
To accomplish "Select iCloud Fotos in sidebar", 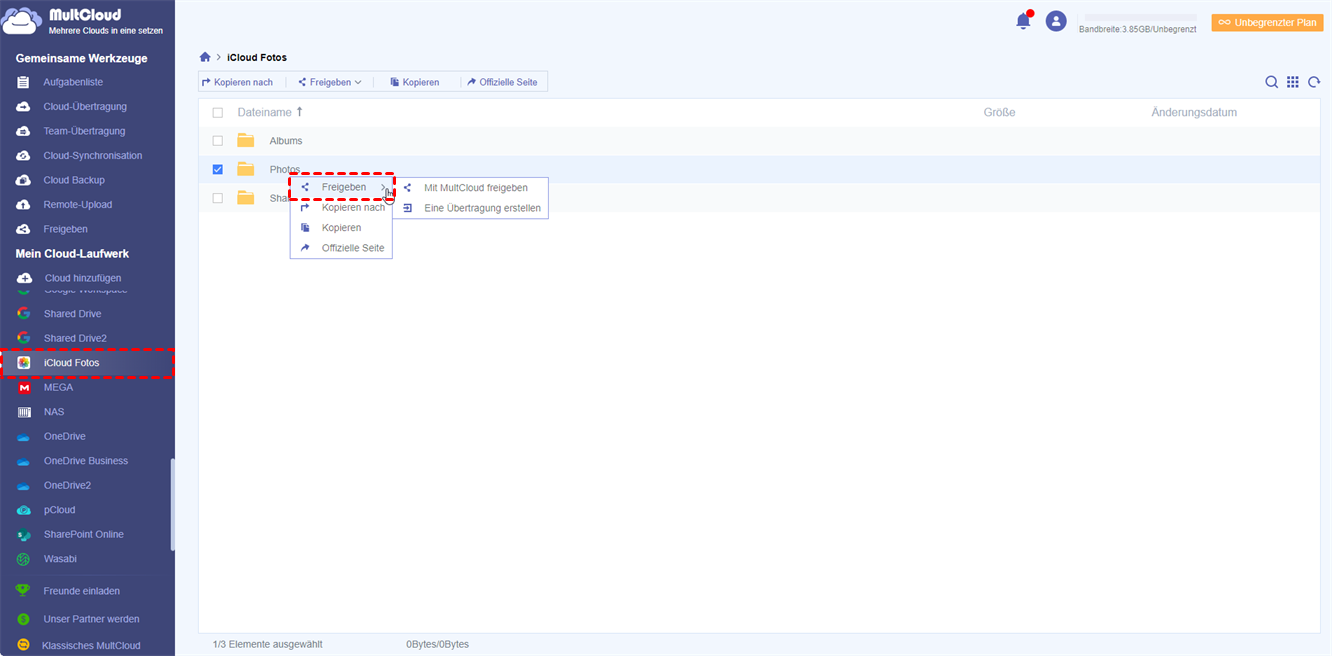I will click(x=87, y=363).
